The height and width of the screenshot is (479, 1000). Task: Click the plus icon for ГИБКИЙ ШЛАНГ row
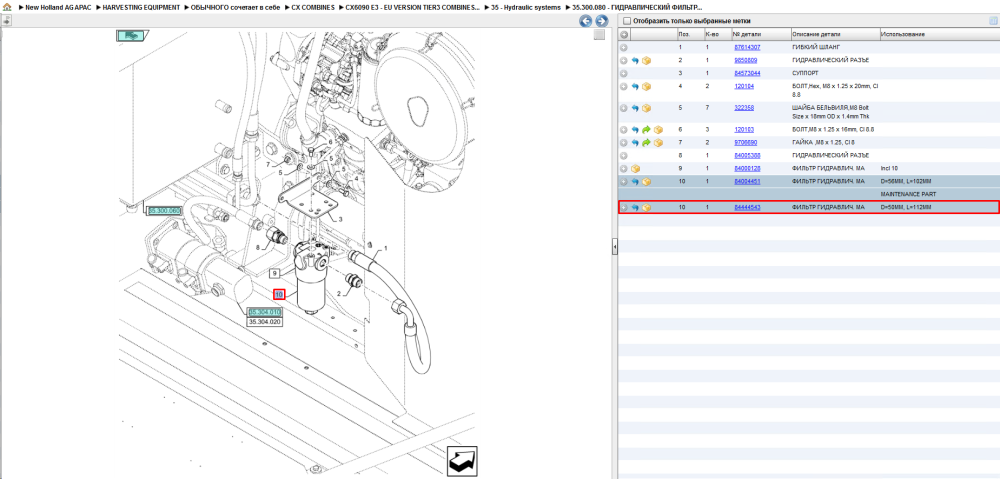(x=624, y=47)
